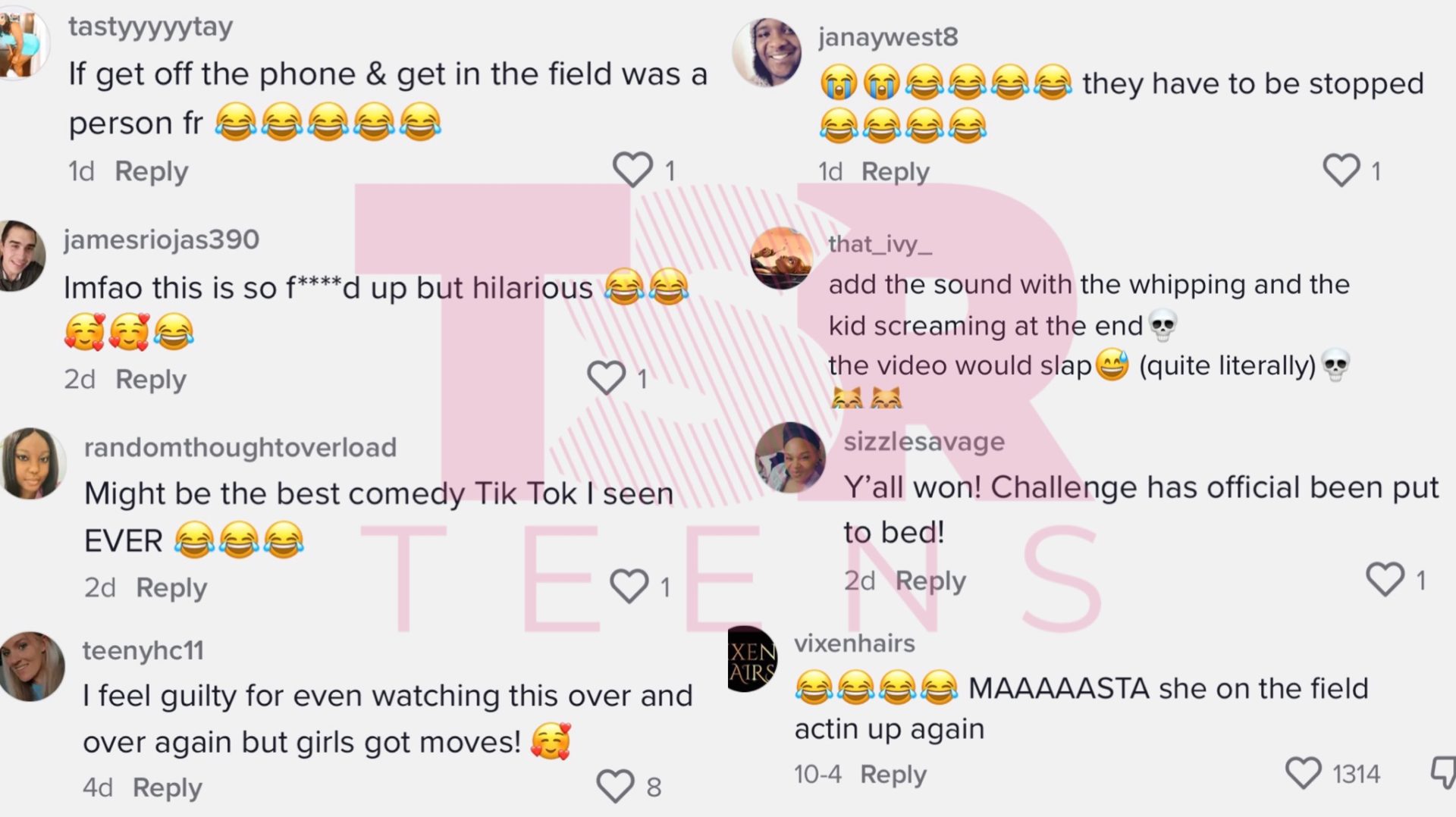Like janaywest8's comment heart icon

click(1341, 170)
